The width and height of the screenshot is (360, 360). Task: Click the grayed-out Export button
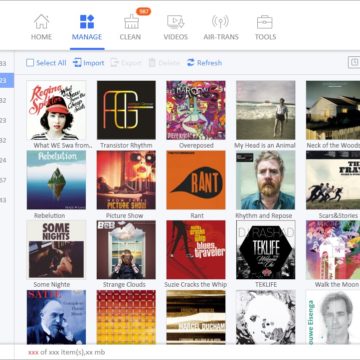[x=126, y=63]
